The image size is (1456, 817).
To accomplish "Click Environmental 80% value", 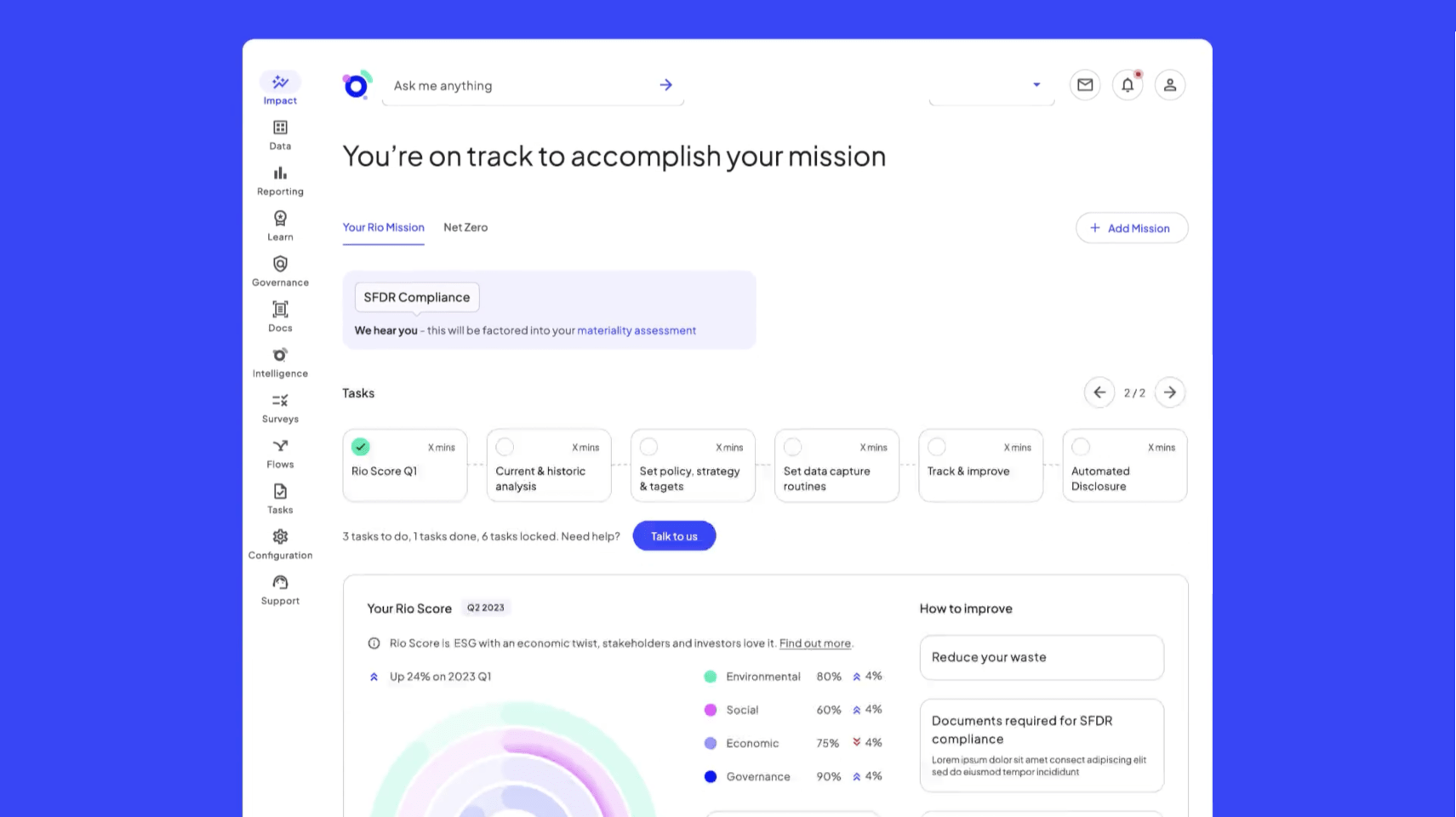I will point(829,677).
